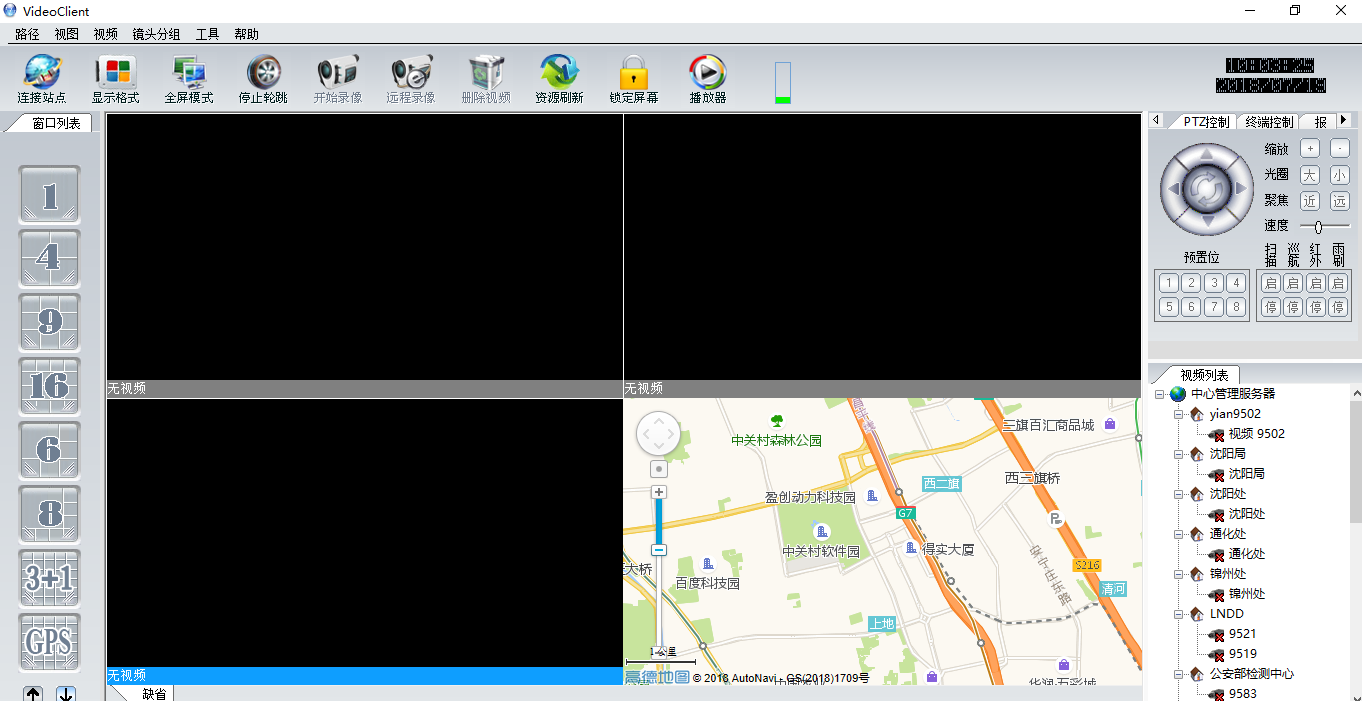Click preset position button 8

pos(1237,307)
